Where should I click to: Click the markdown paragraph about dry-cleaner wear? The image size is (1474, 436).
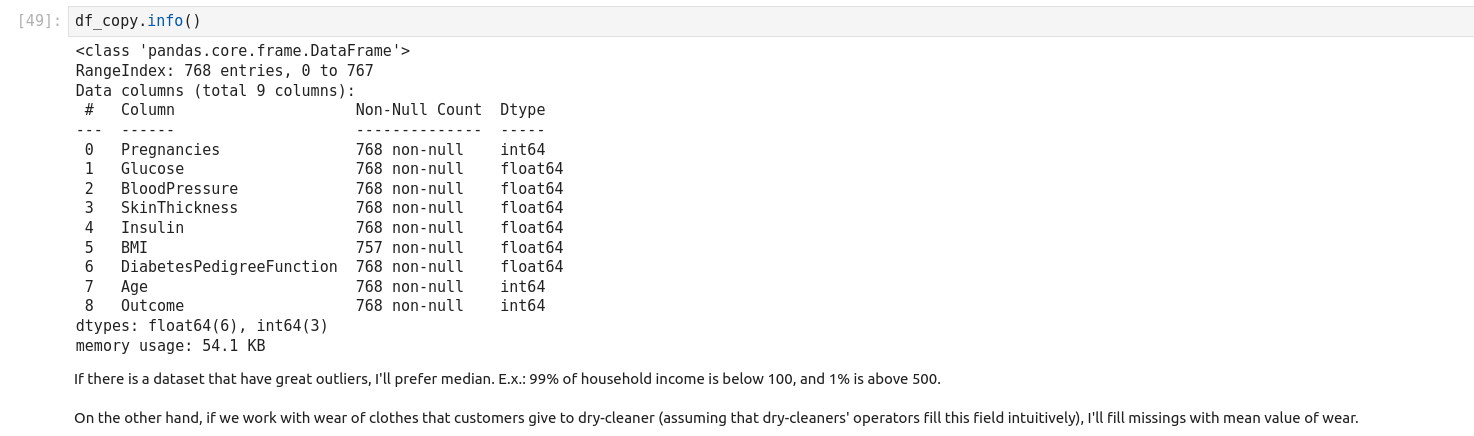click(716, 418)
